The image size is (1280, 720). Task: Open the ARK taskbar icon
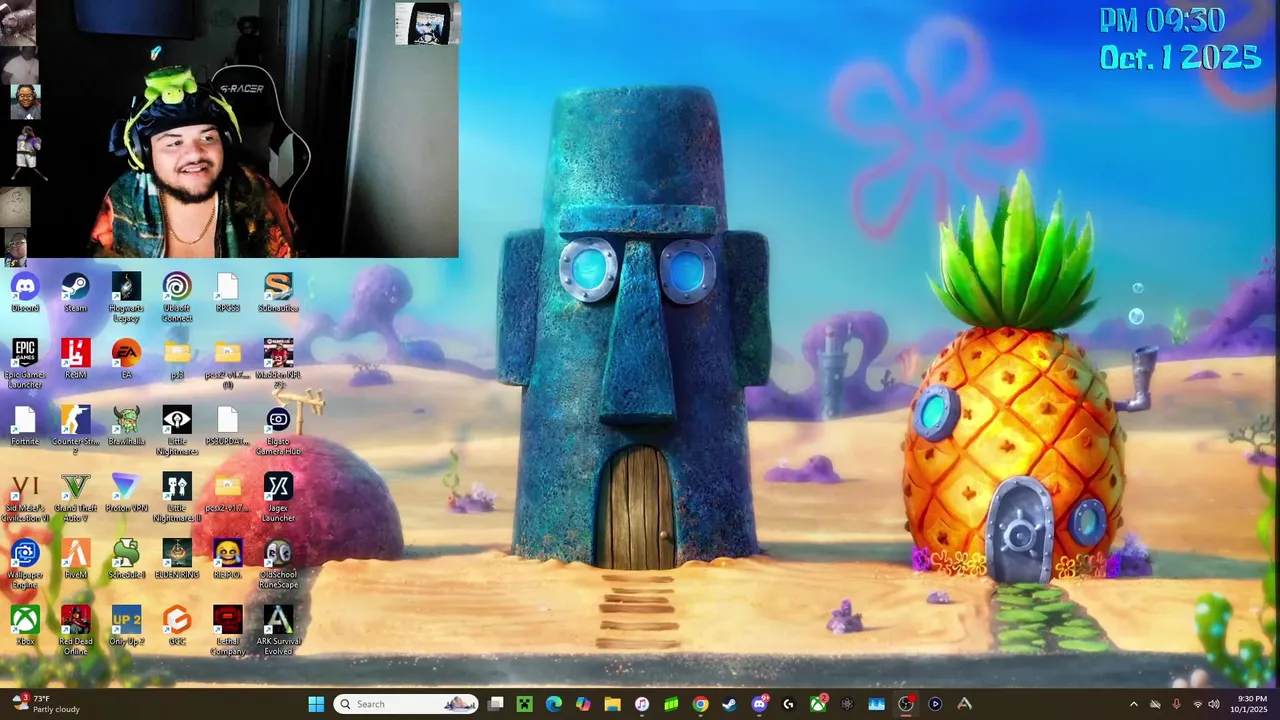point(964,704)
